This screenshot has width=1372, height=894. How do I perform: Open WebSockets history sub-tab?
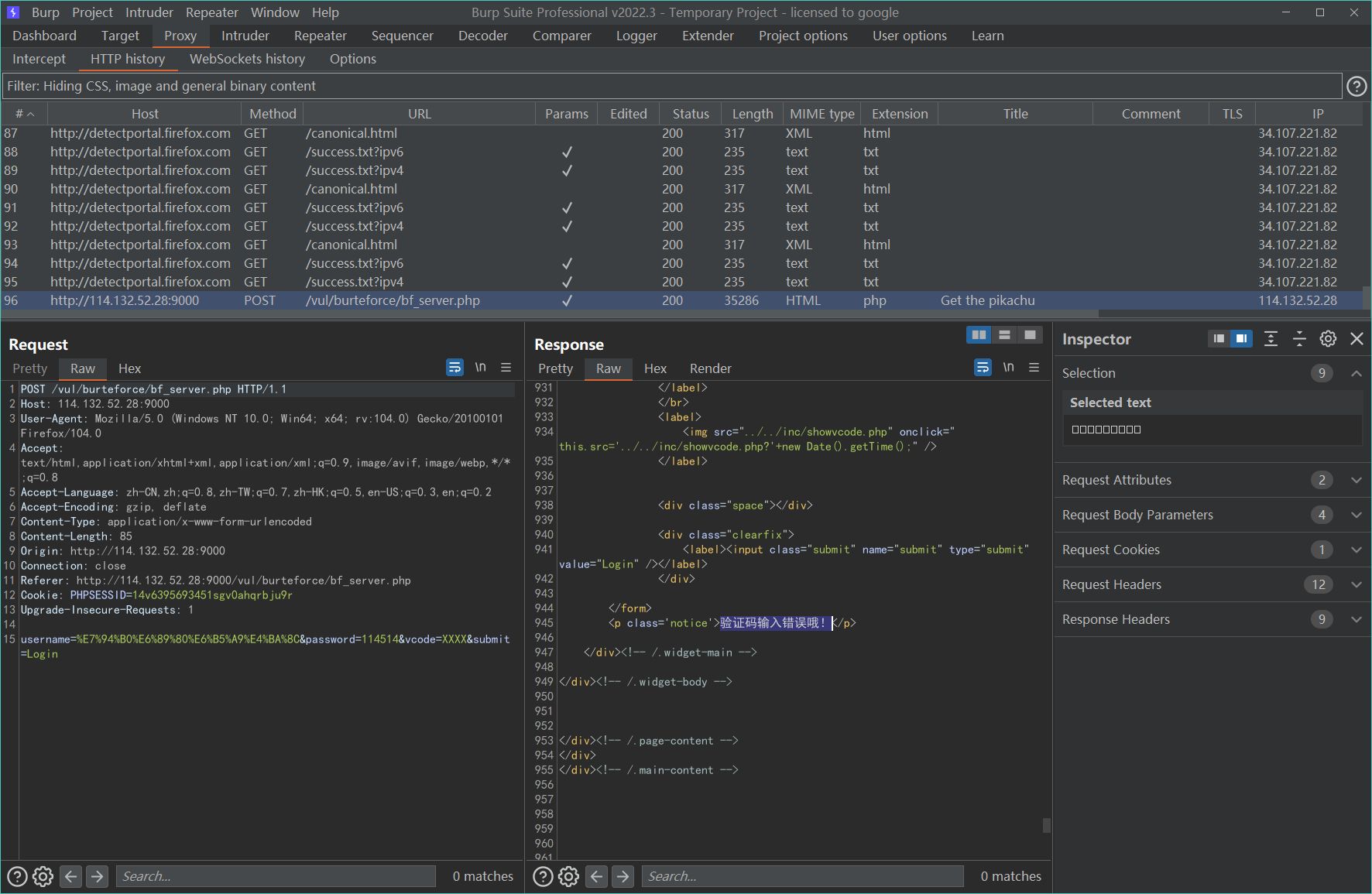[x=247, y=59]
